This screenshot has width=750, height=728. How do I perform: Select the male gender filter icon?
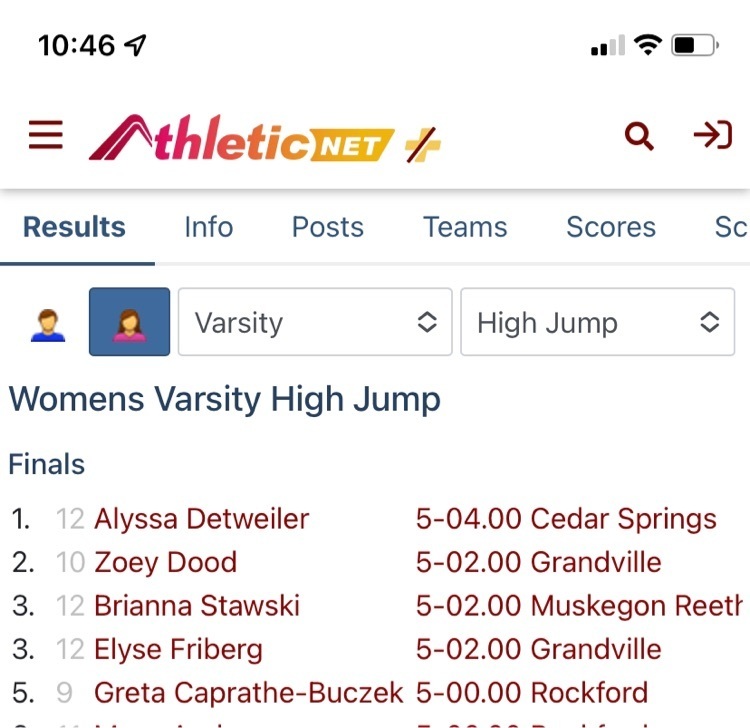[x=48, y=325]
